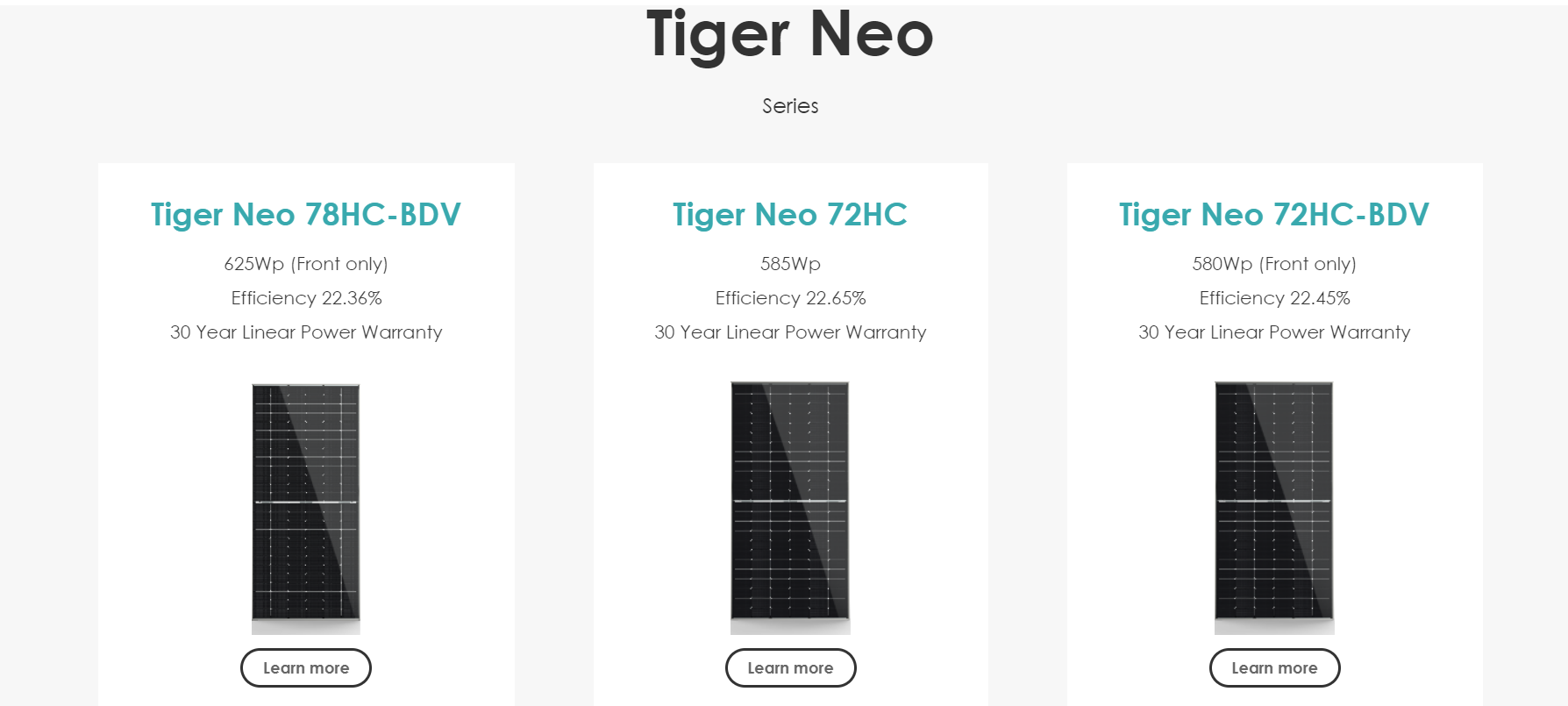The width and height of the screenshot is (1568, 706).
Task: Click the 30 Year Linear Power Warranty on right card
Action: pos(1274,332)
